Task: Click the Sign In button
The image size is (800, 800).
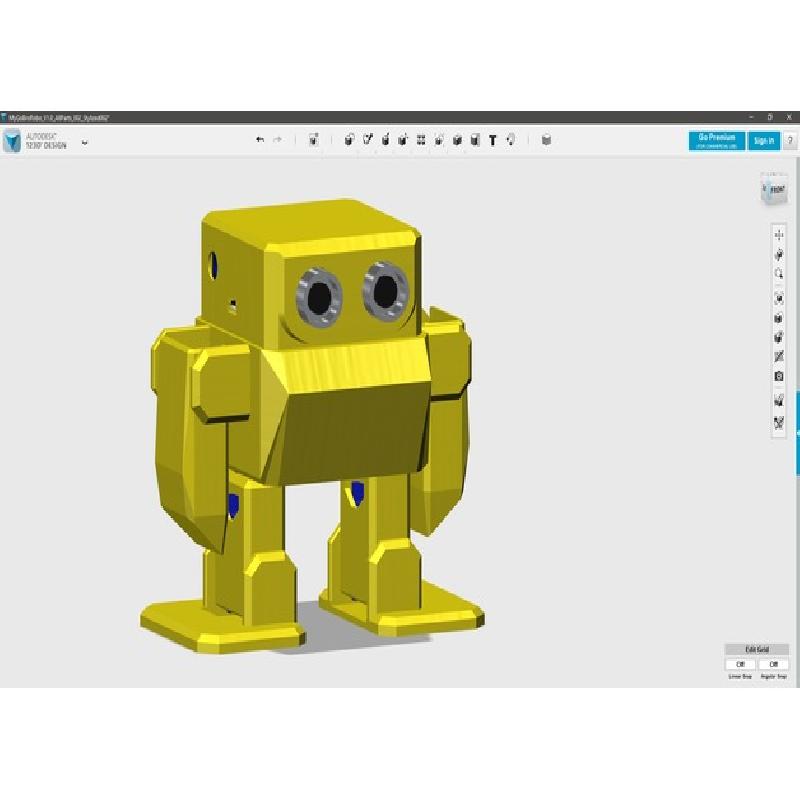Action: coord(764,141)
